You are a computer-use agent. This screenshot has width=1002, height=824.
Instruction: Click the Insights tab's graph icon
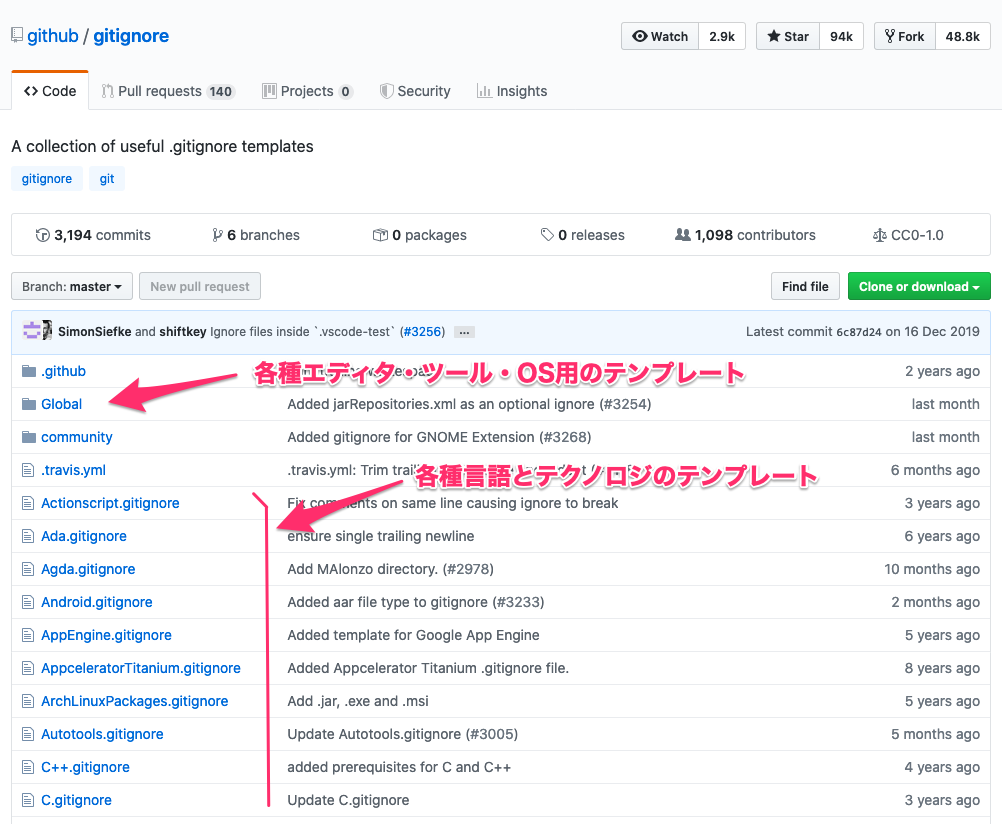[x=484, y=91]
